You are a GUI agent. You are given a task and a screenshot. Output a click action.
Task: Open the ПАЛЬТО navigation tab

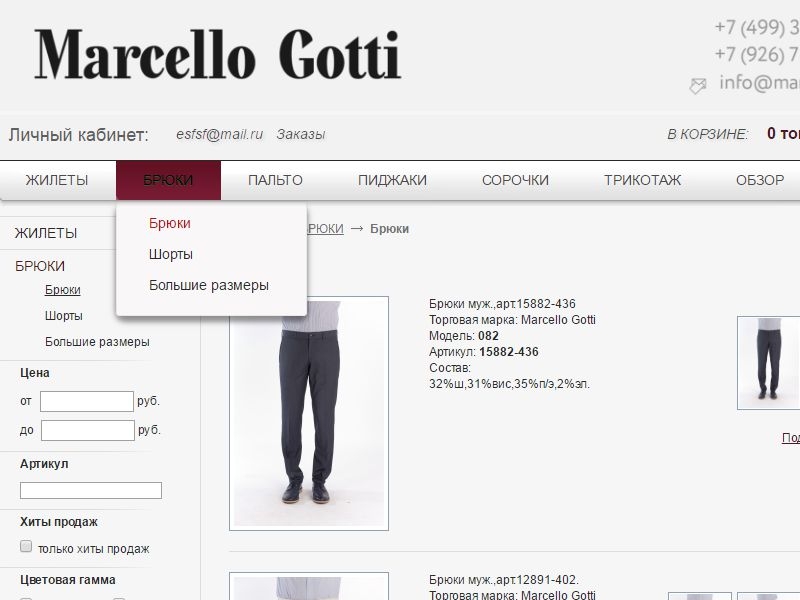[x=276, y=180]
